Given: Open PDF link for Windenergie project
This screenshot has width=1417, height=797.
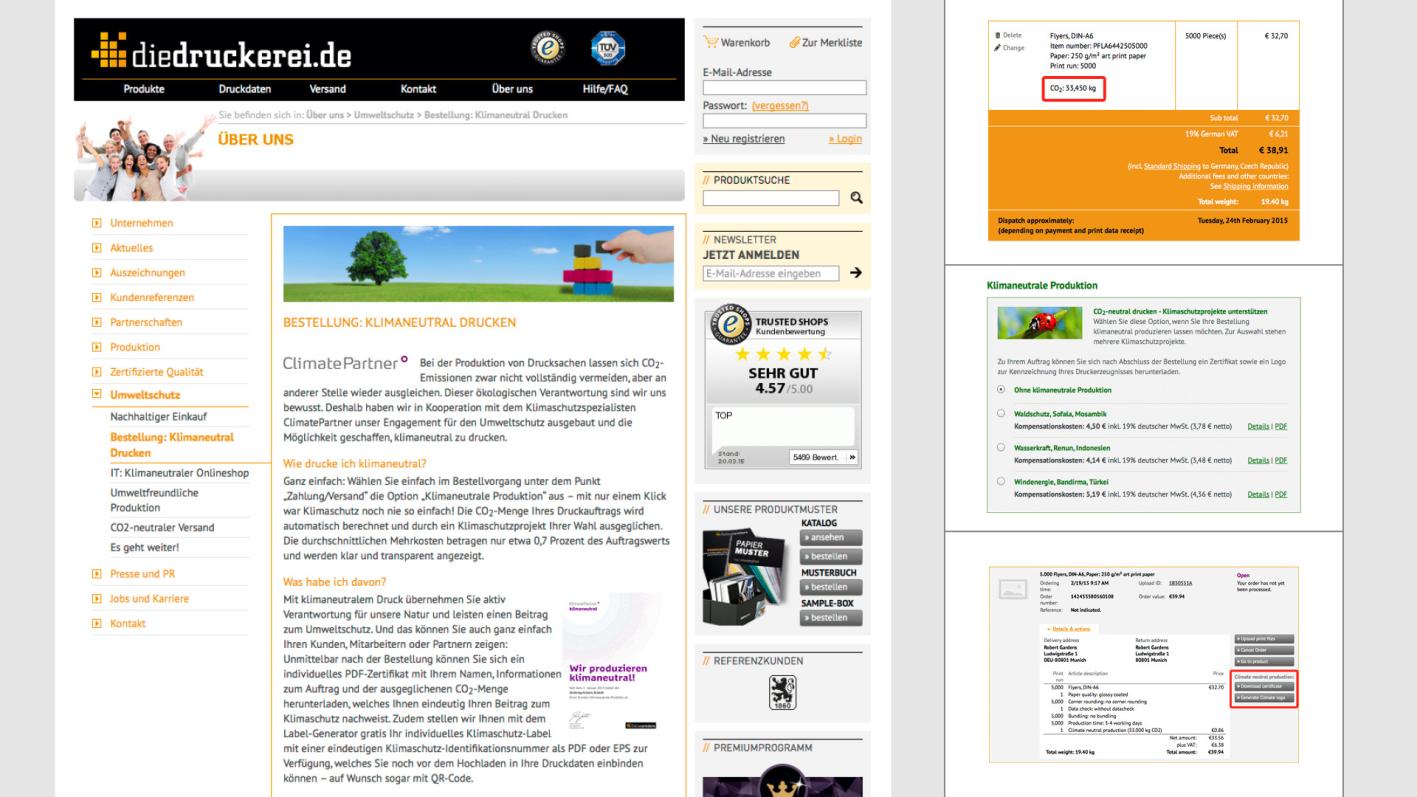Looking at the screenshot, I should [1281, 494].
